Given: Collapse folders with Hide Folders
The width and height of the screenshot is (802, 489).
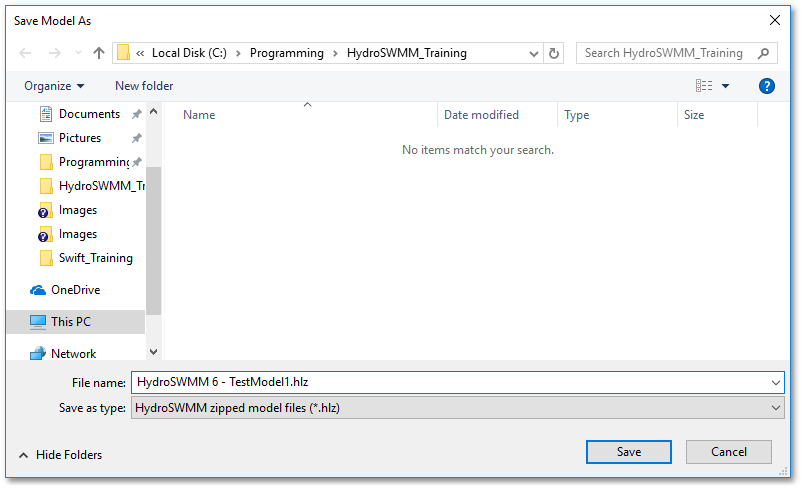Looking at the screenshot, I should tap(60, 455).
